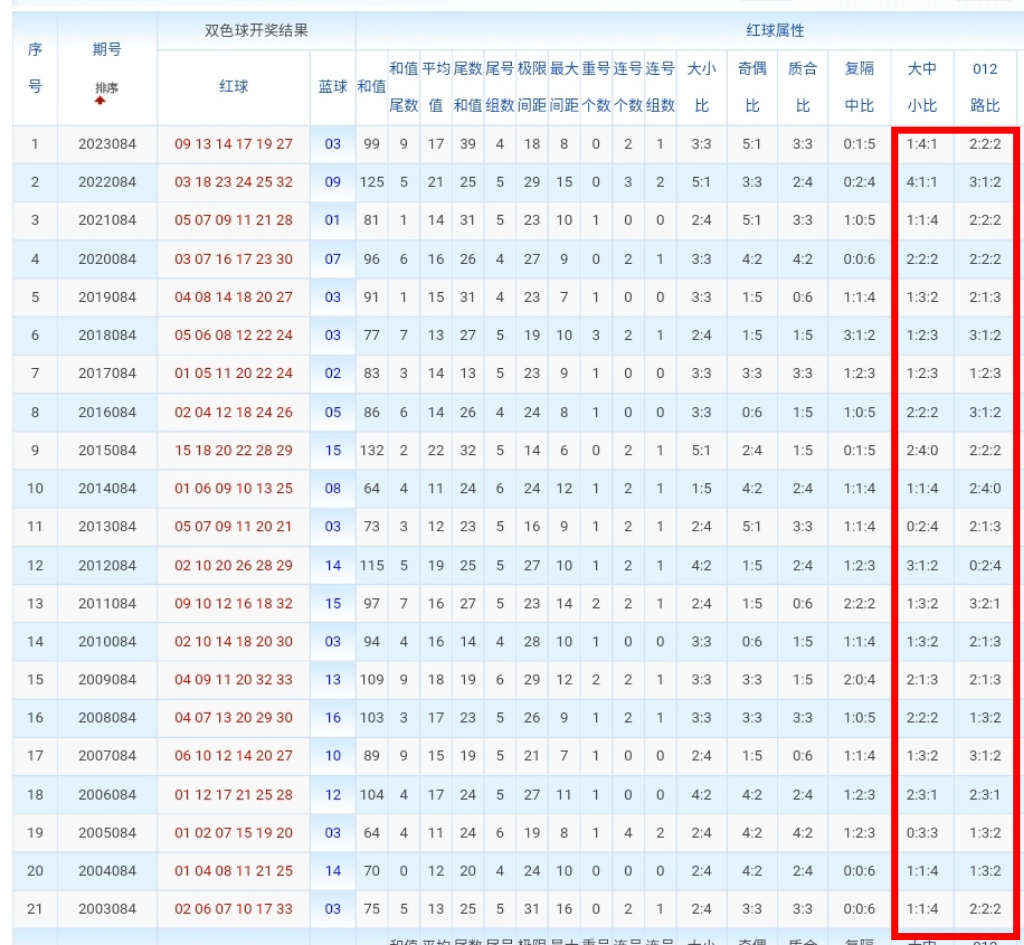Image resolution: width=1024 pixels, height=945 pixels.
Task: Click the 和值 column header
Action: (x=372, y=87)
